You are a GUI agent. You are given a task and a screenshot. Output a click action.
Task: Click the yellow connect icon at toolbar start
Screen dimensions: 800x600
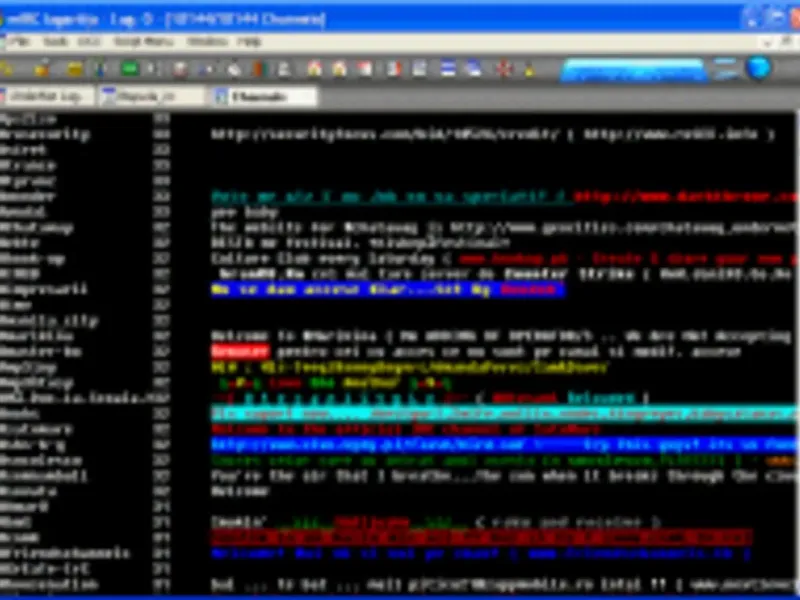[x=7, y=69]
